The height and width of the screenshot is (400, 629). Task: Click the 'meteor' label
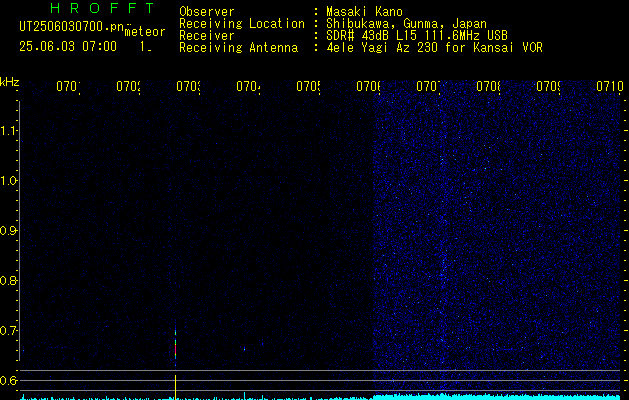click(x=145, y=32)
